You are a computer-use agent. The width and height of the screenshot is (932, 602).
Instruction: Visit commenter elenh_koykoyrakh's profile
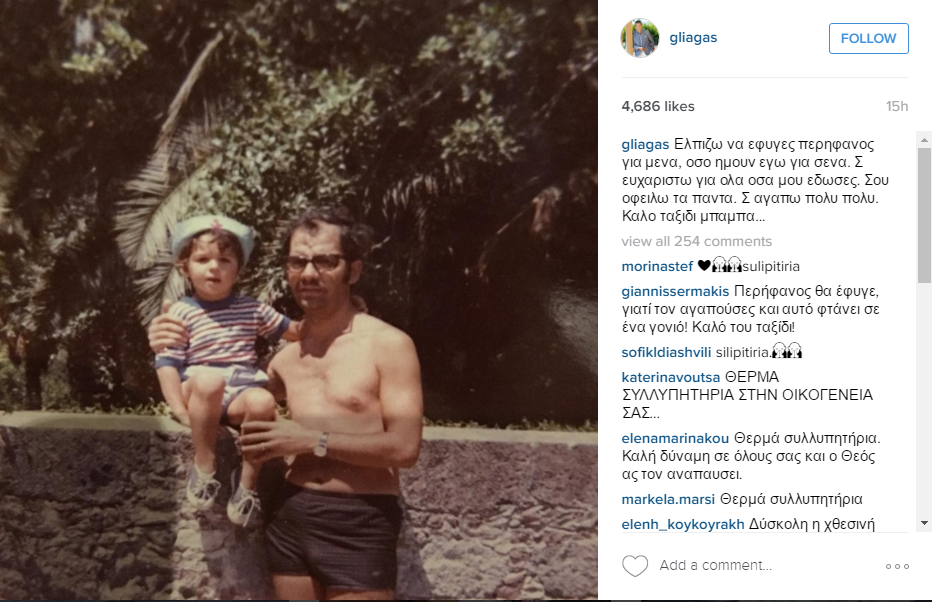tap(682, 524)
